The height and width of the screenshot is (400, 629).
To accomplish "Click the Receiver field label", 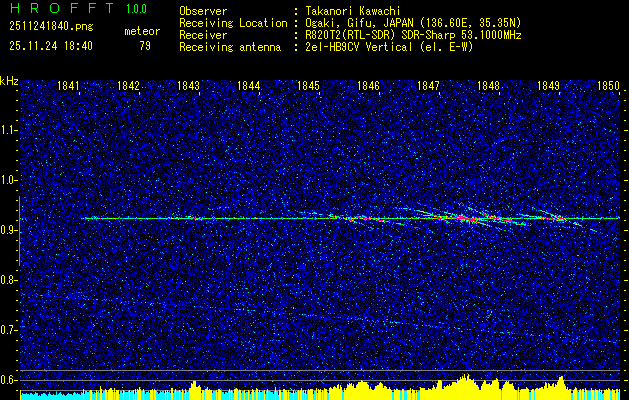I will click(203, 35).
